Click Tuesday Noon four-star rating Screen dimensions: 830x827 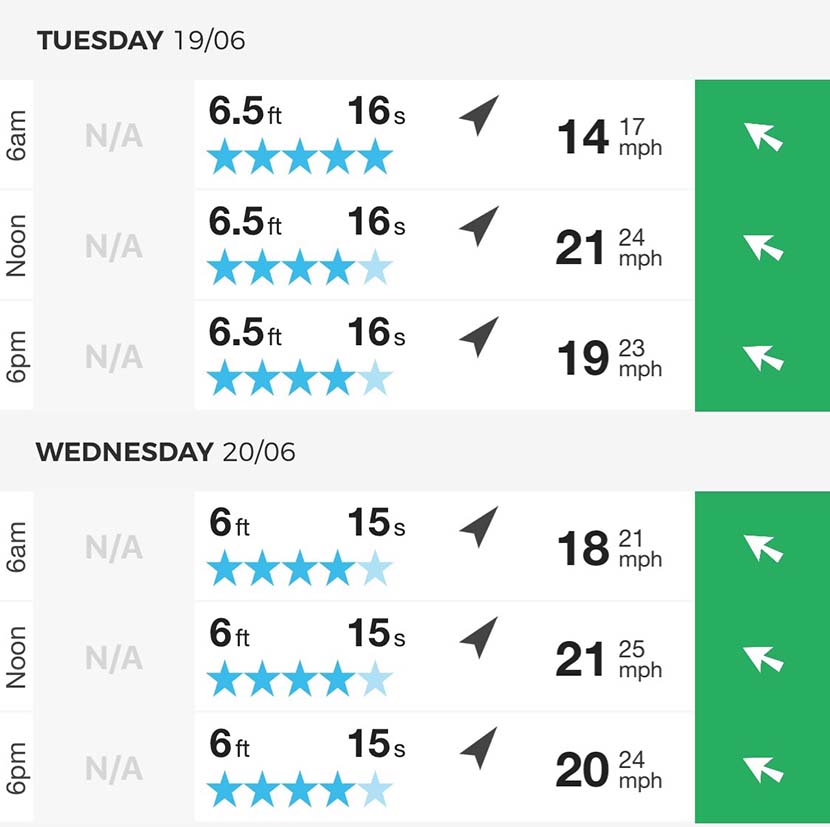(x=300, y=267)
